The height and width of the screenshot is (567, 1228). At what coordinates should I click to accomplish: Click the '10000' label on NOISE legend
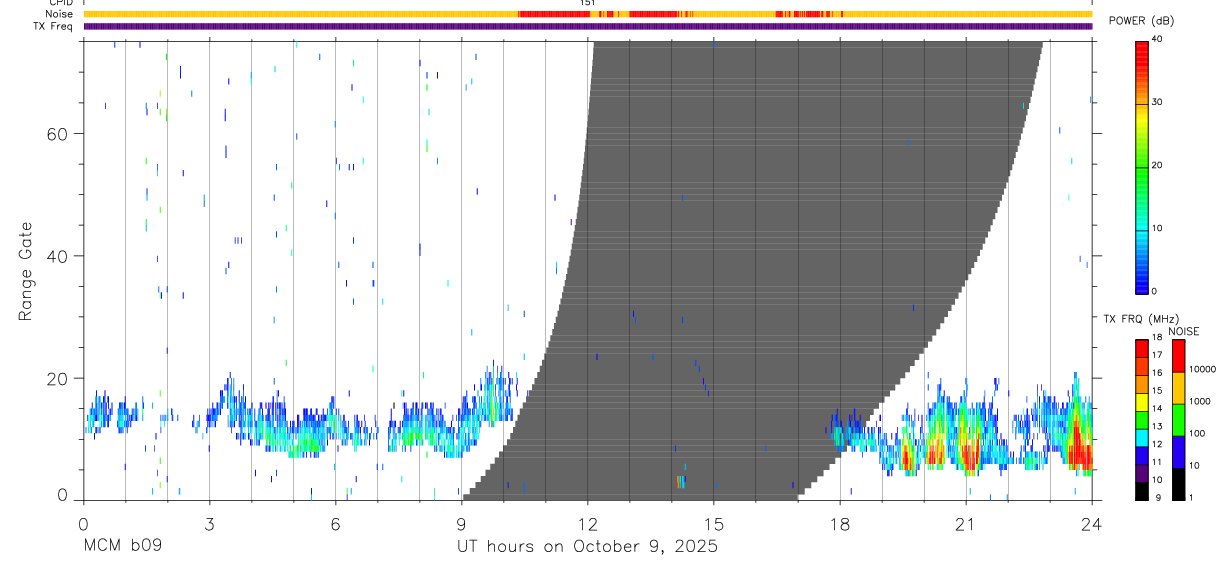click(1204, 369)
